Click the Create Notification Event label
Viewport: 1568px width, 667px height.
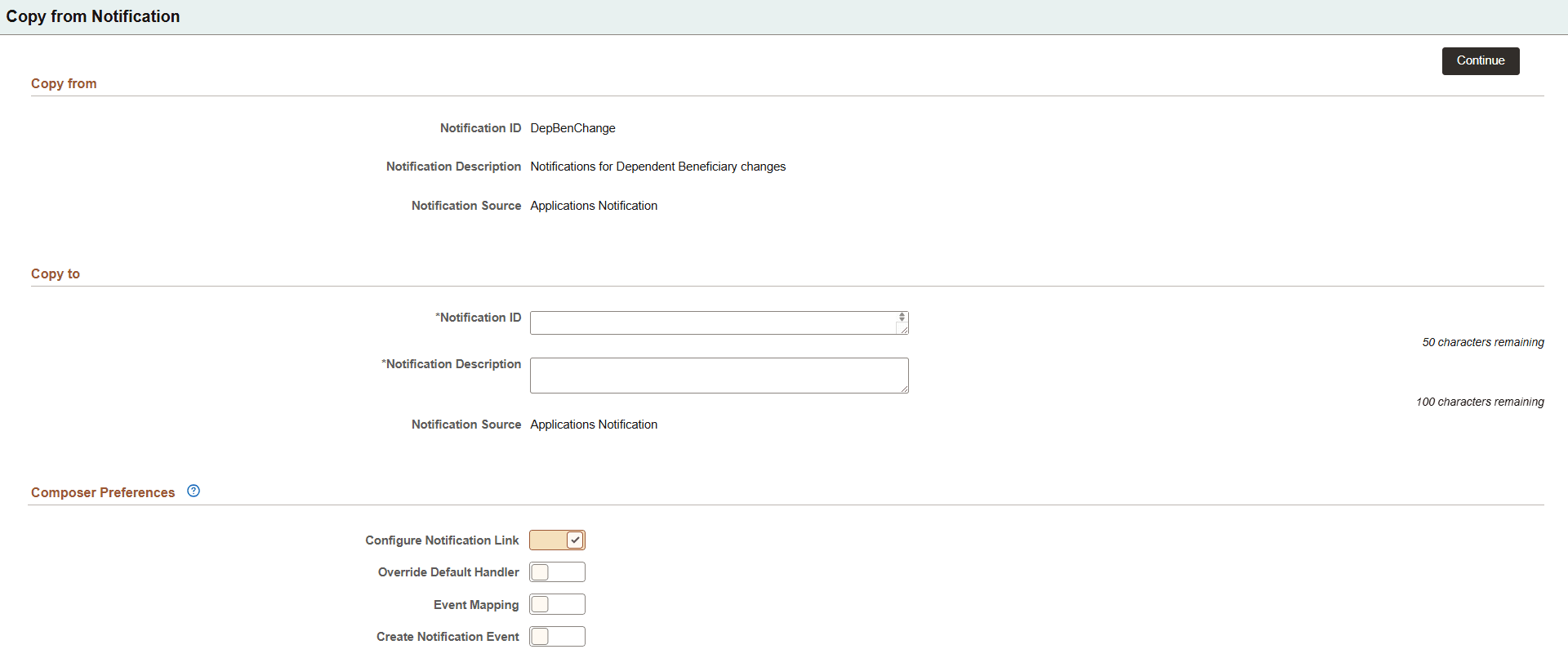click(448, 637)
